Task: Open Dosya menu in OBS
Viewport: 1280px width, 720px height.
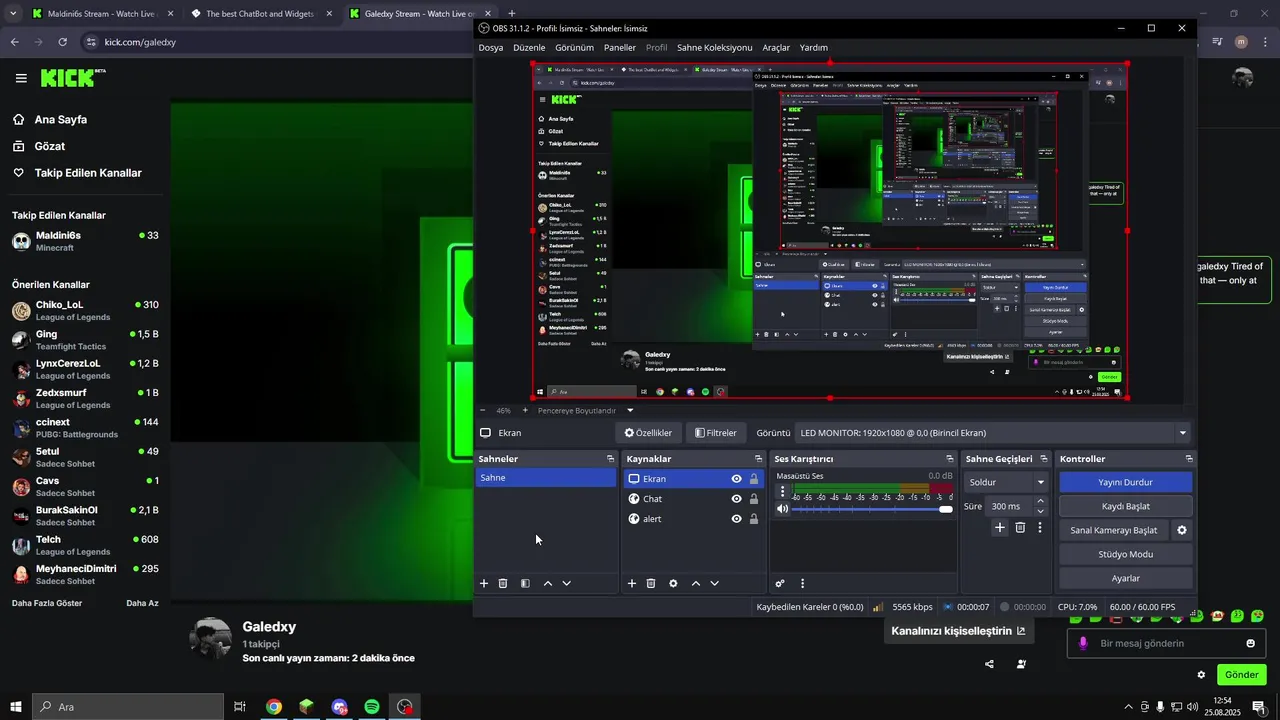Action: tap(491, 47)
